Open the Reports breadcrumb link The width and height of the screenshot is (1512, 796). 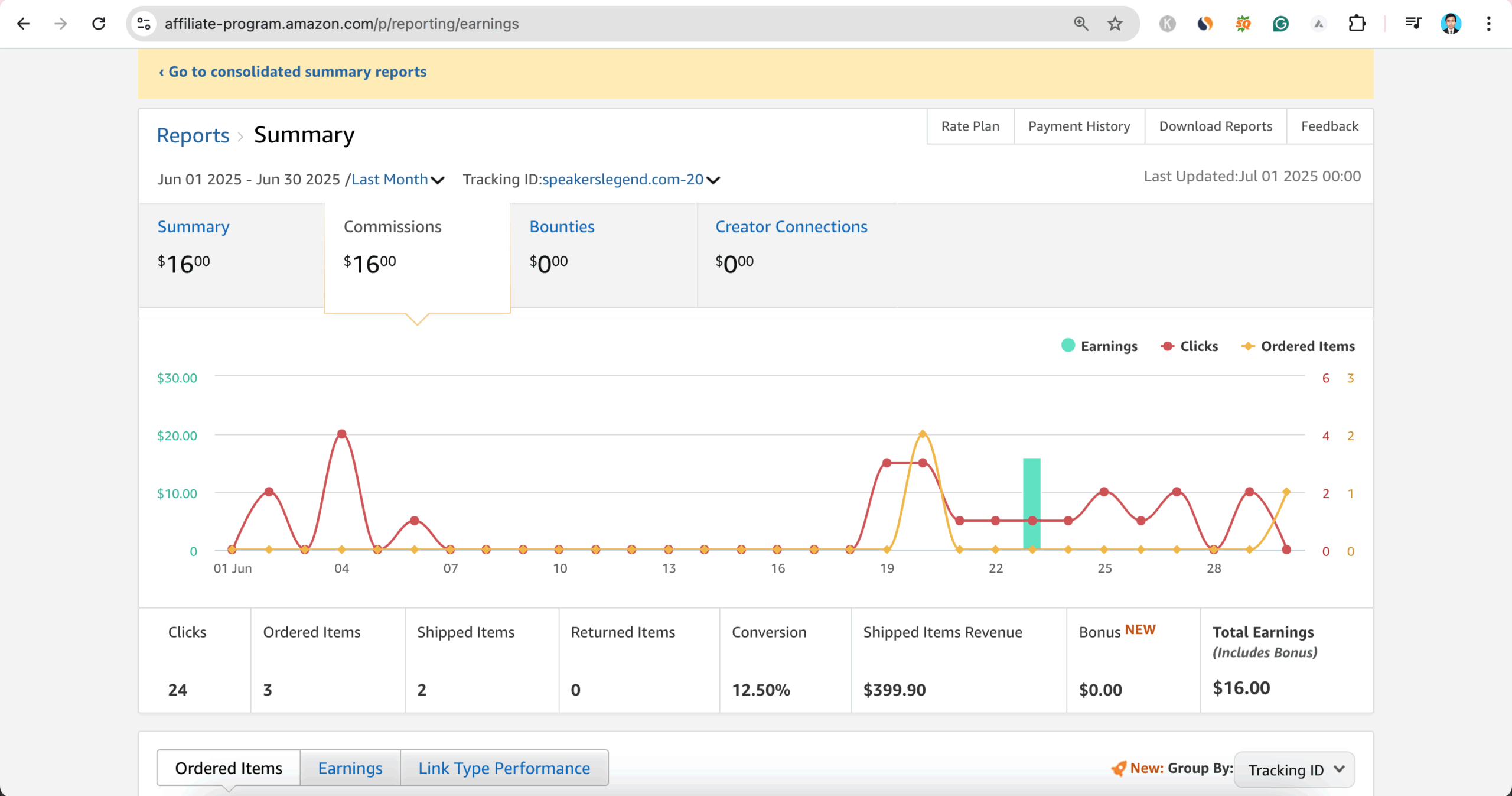point(193,135)
